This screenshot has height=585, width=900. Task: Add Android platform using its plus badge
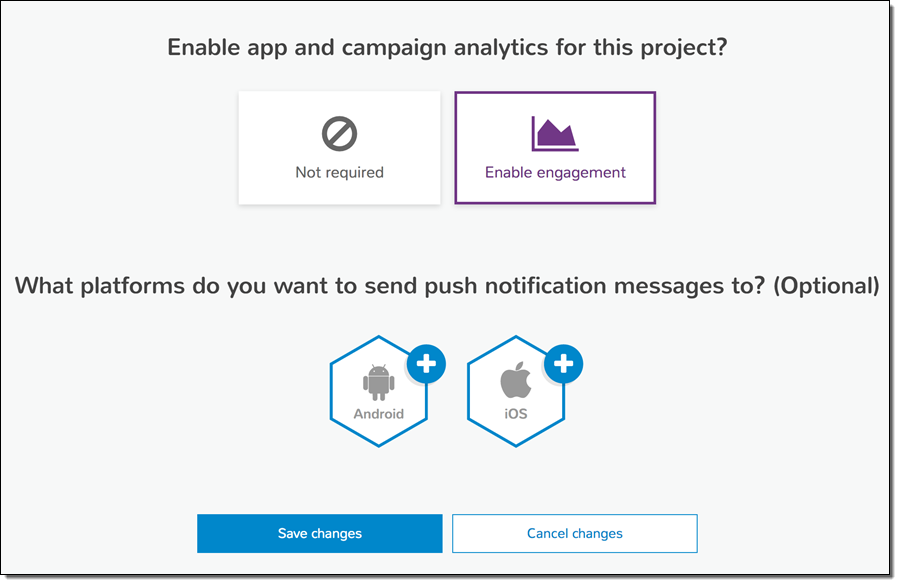point(426,363)
